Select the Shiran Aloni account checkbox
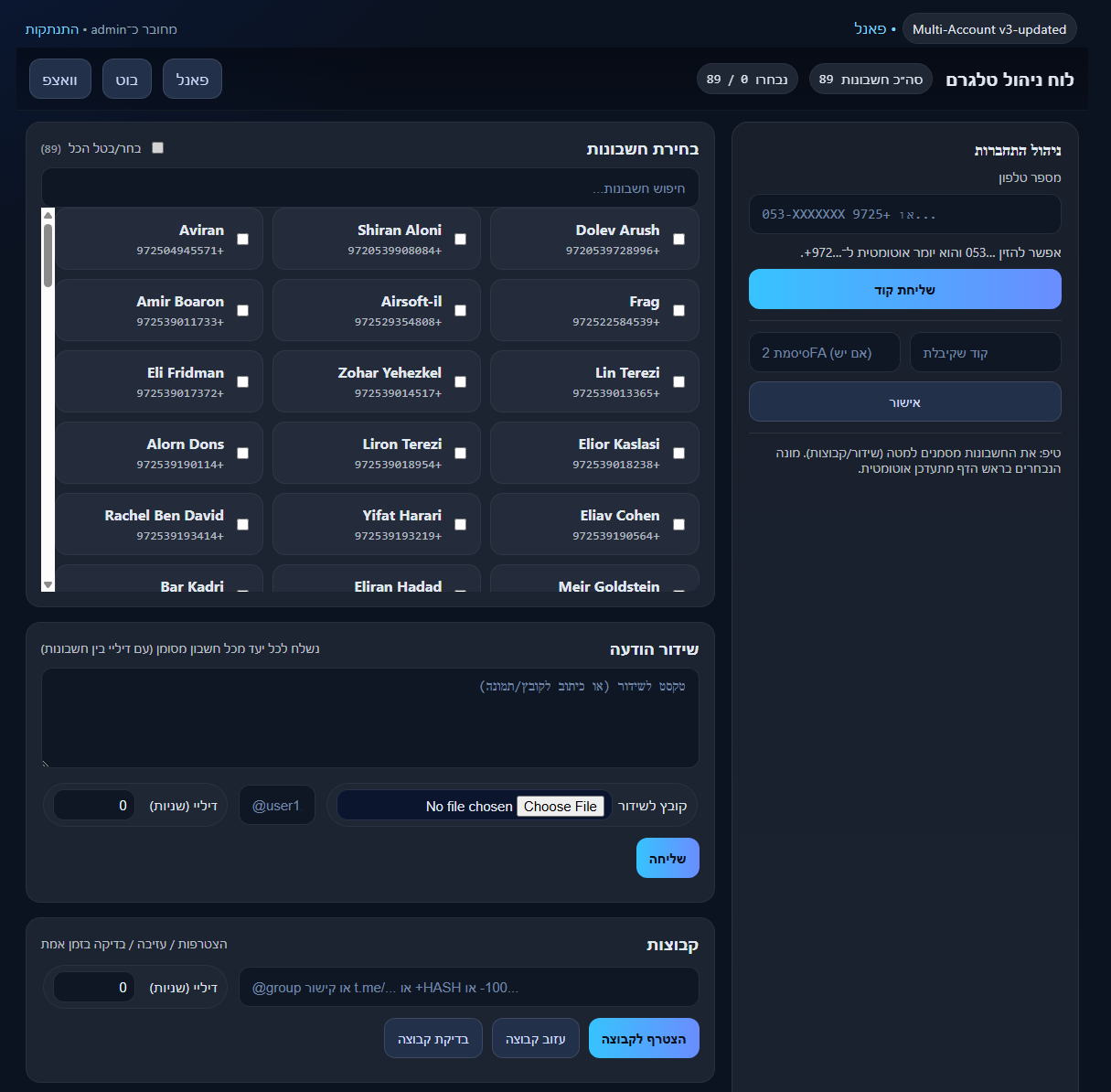Screen dimensions: 1111x1092 click(460, 240)
